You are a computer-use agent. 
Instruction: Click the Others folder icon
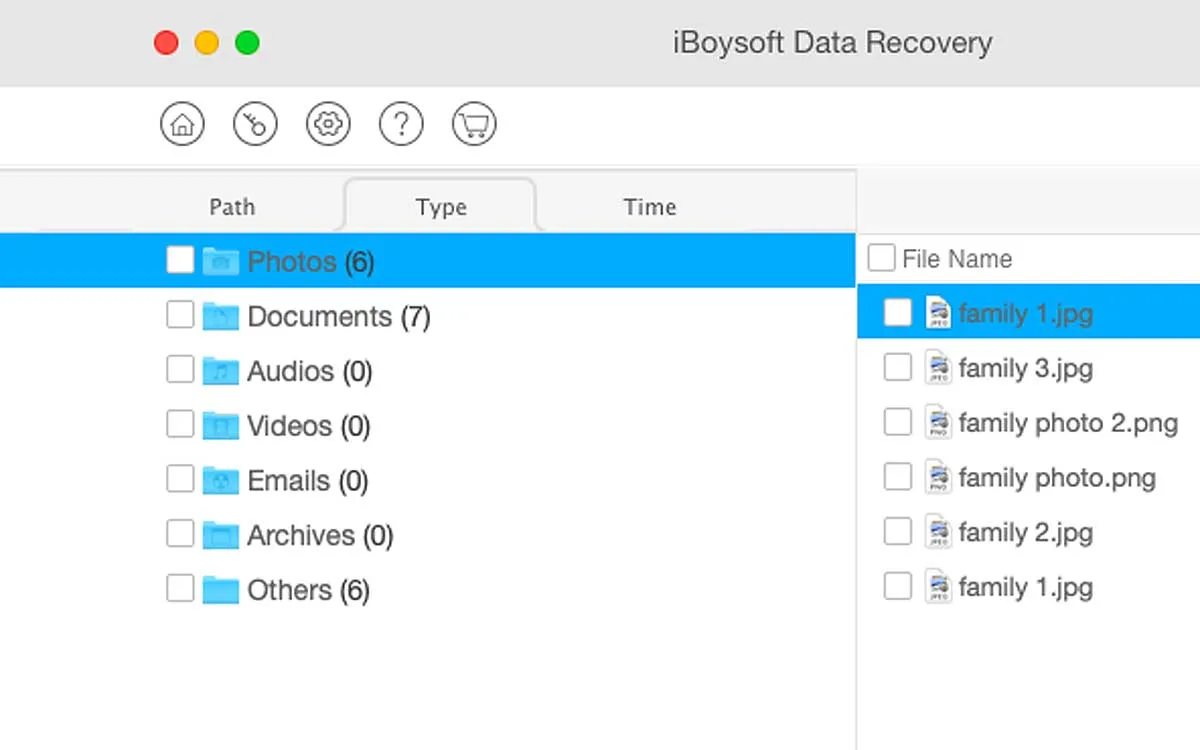click(220, 590)
